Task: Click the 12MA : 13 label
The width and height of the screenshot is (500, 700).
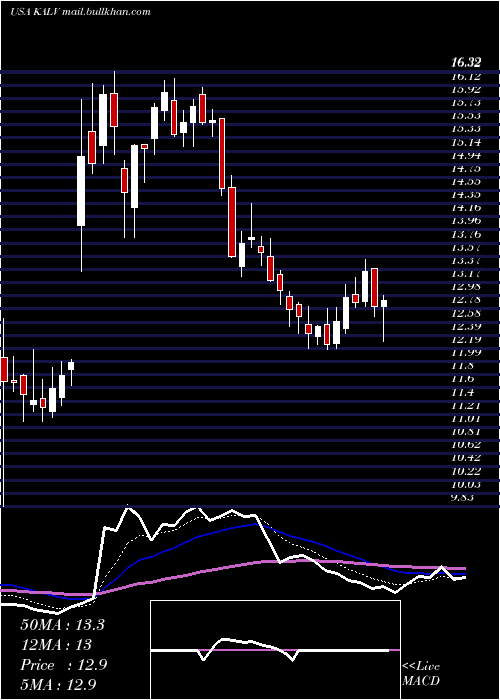Action: [56, 645]
